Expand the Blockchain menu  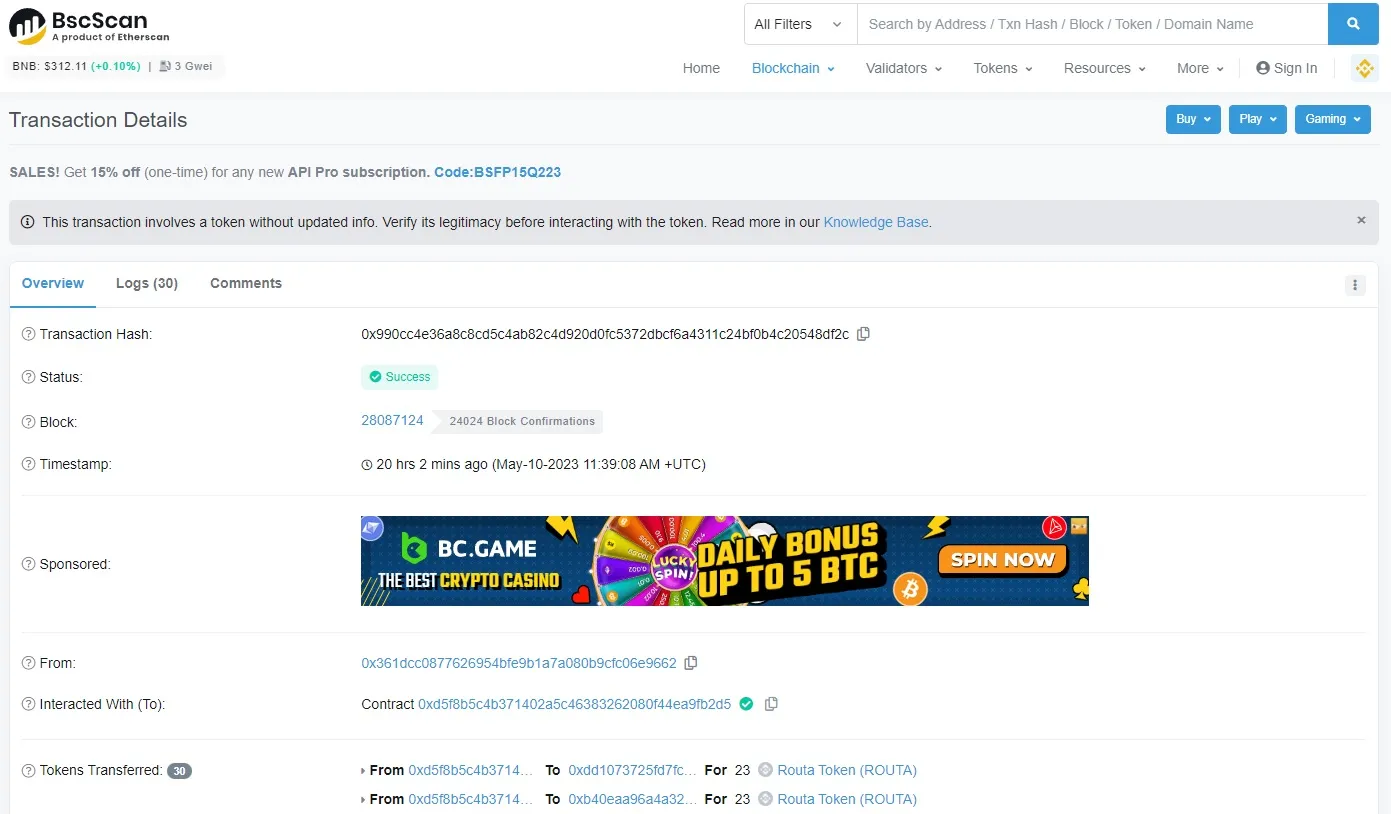click(x=793, y=68)
